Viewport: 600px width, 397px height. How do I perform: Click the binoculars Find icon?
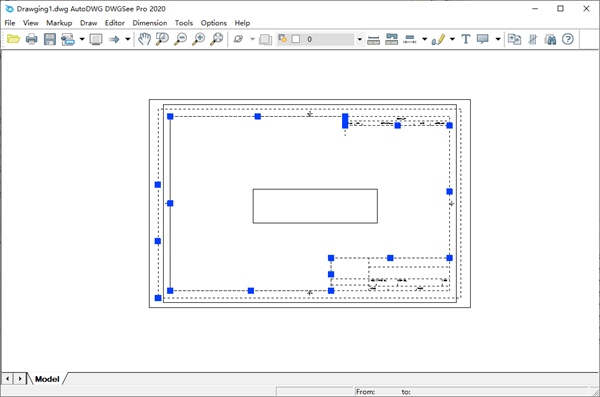(550, 39)
